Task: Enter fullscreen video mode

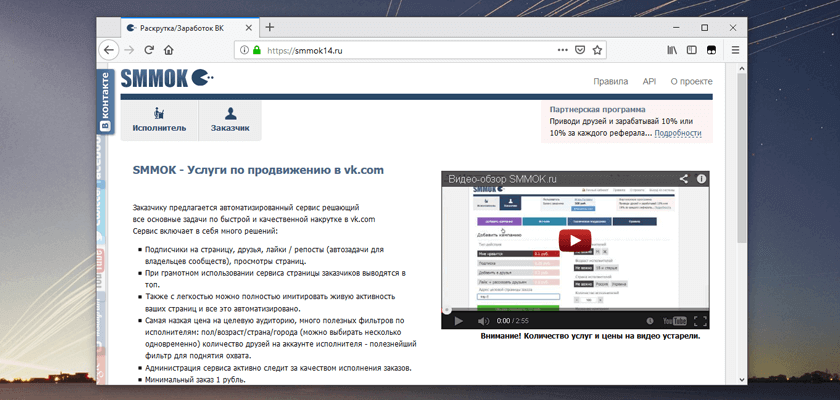Action: (x=700, y=321)
